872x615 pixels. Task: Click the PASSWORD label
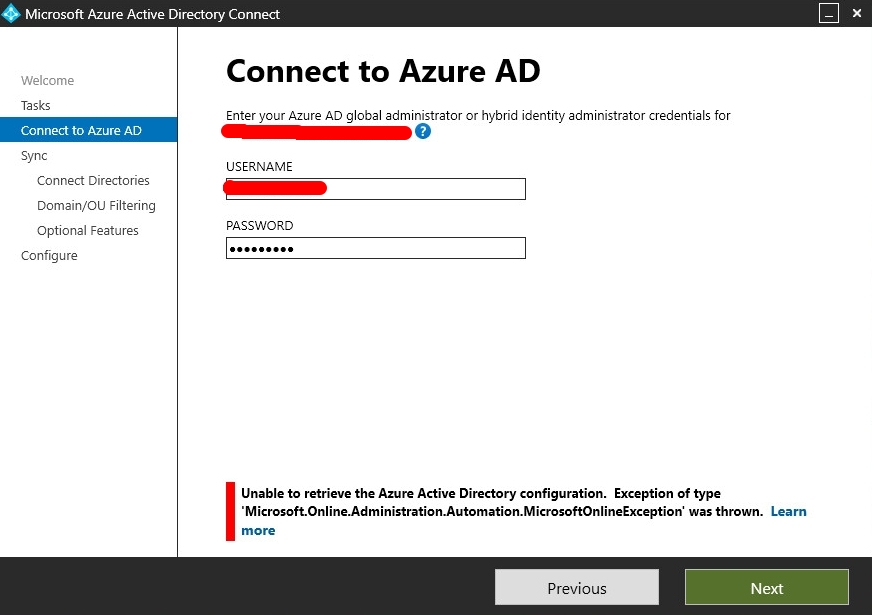(x=259, y=226)
